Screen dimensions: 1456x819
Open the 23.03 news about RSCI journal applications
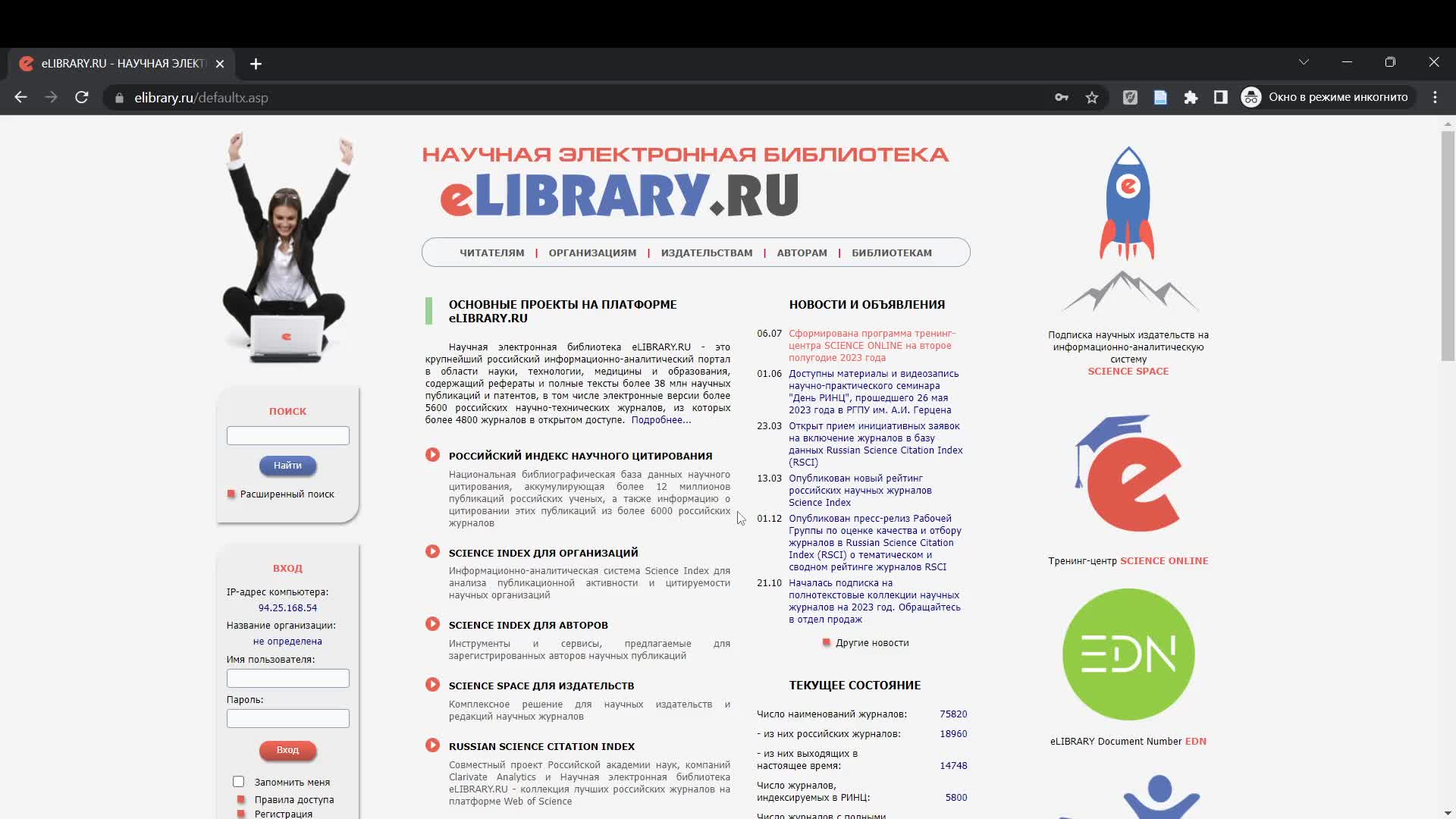(875, 444)
